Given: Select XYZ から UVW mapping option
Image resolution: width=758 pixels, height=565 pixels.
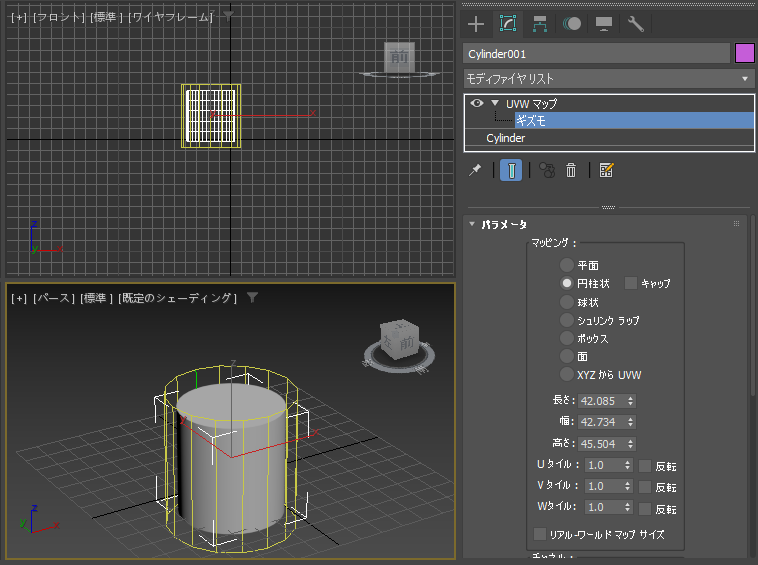Looking at the screenshot, I should (x=567, y=374).
